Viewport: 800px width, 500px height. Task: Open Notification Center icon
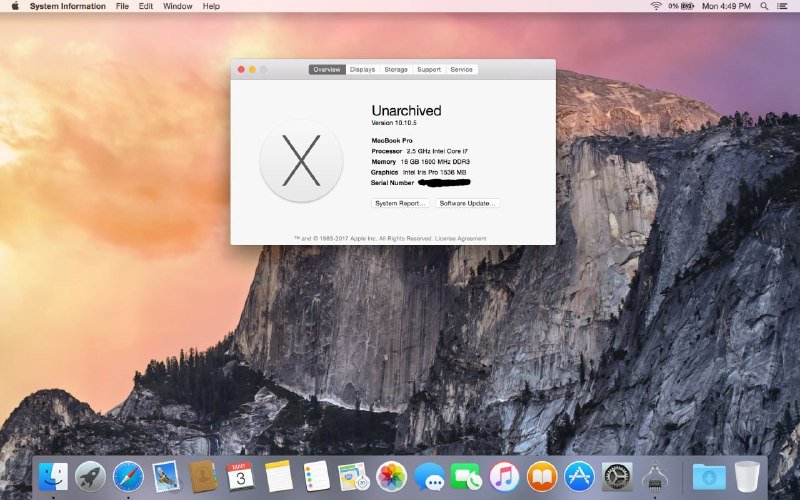(782, 6)
